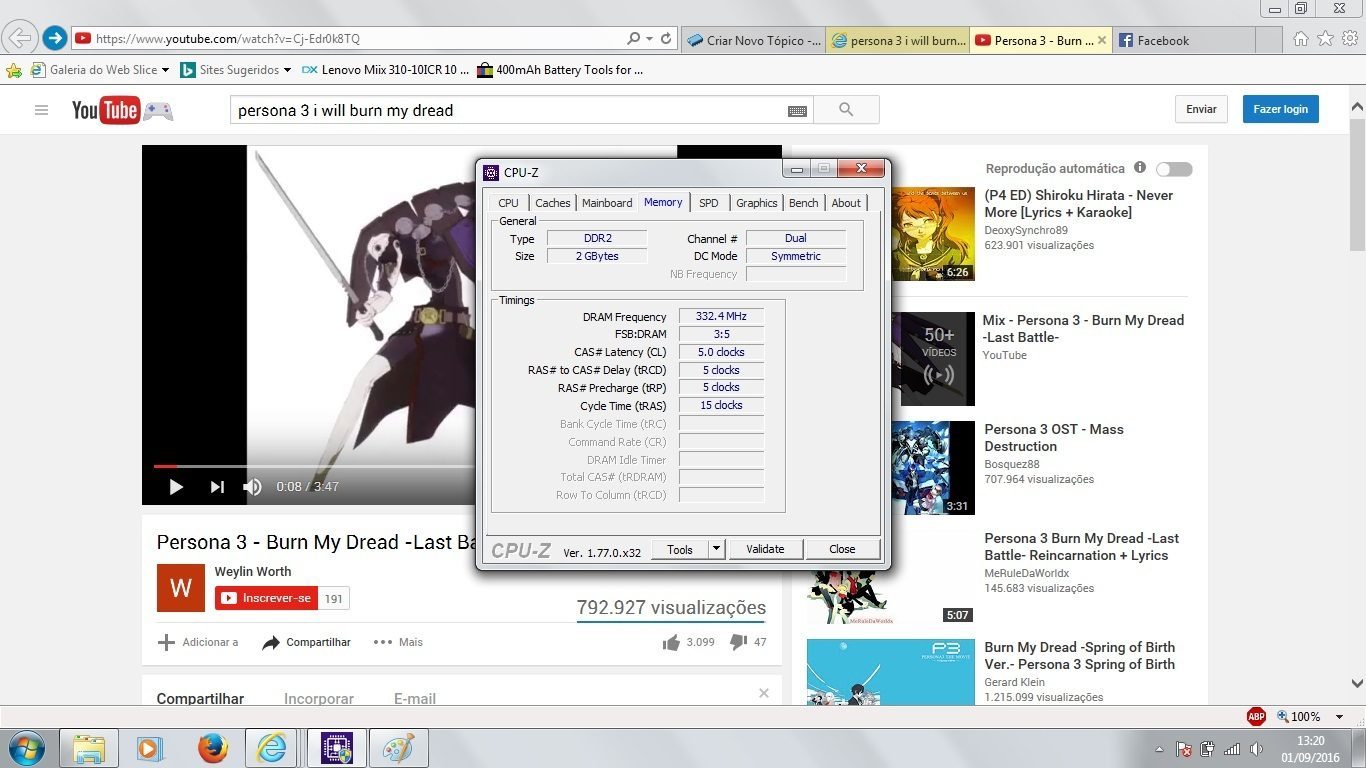The image size is (1366, 768).
Task: Click the Close button in CPU-Z
Action: pos(842,549)
